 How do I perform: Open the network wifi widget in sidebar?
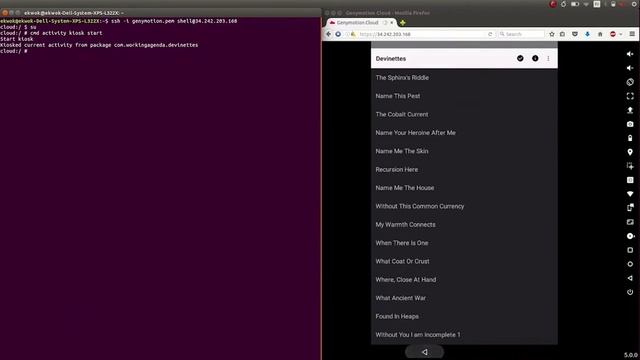point(630,194)
